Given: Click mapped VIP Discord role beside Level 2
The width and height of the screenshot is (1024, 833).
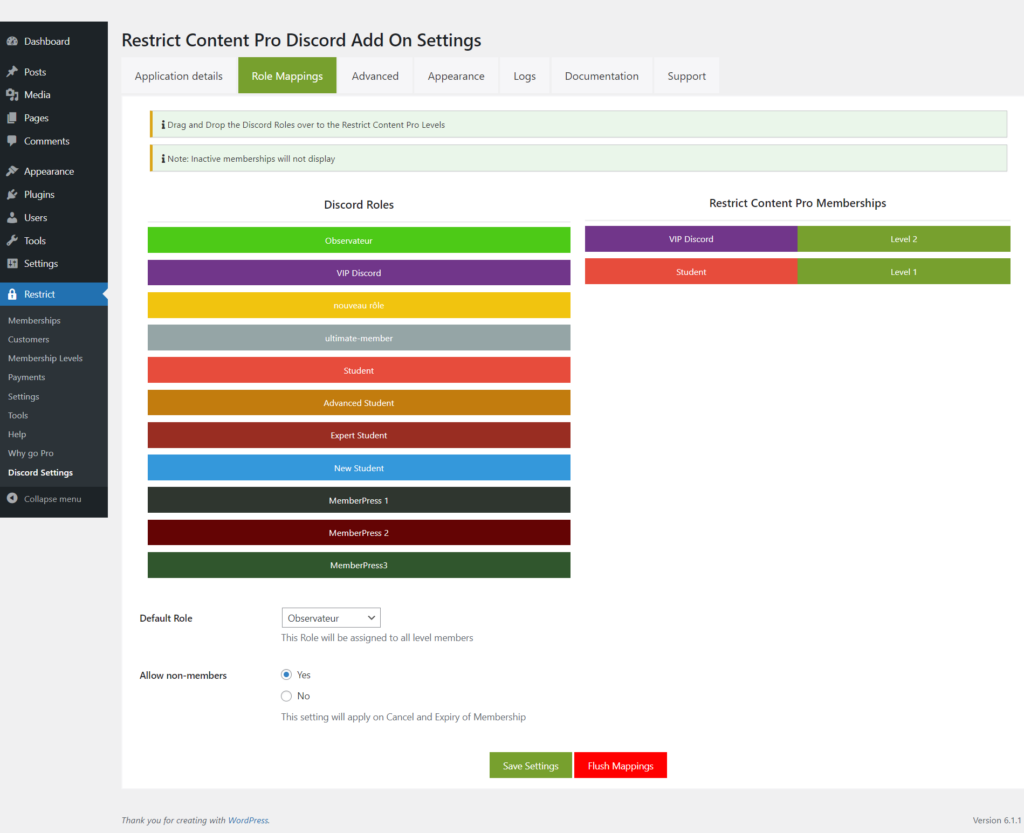Looking at the screenshot, I should 691,239.
